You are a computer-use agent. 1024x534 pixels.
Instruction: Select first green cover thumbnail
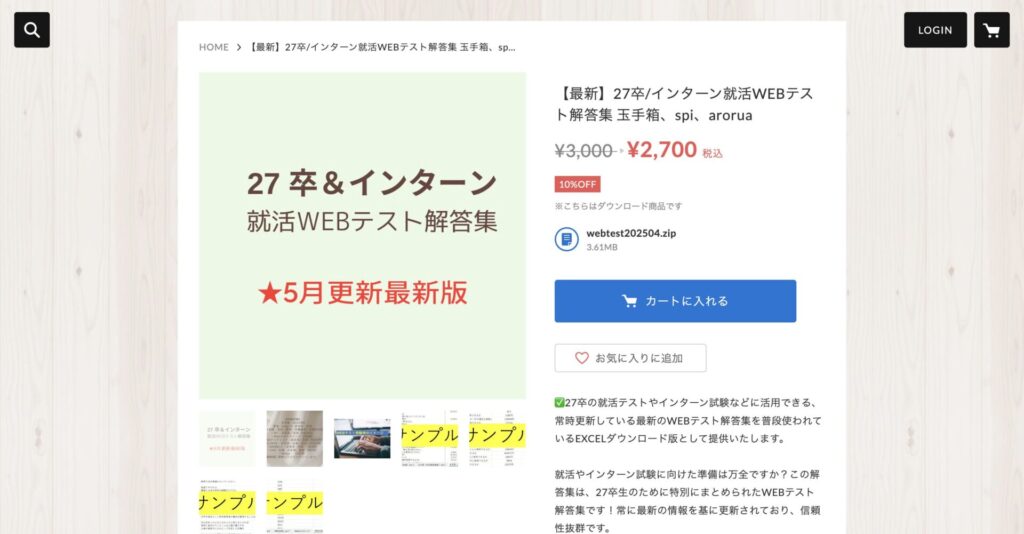click(227, 439)
